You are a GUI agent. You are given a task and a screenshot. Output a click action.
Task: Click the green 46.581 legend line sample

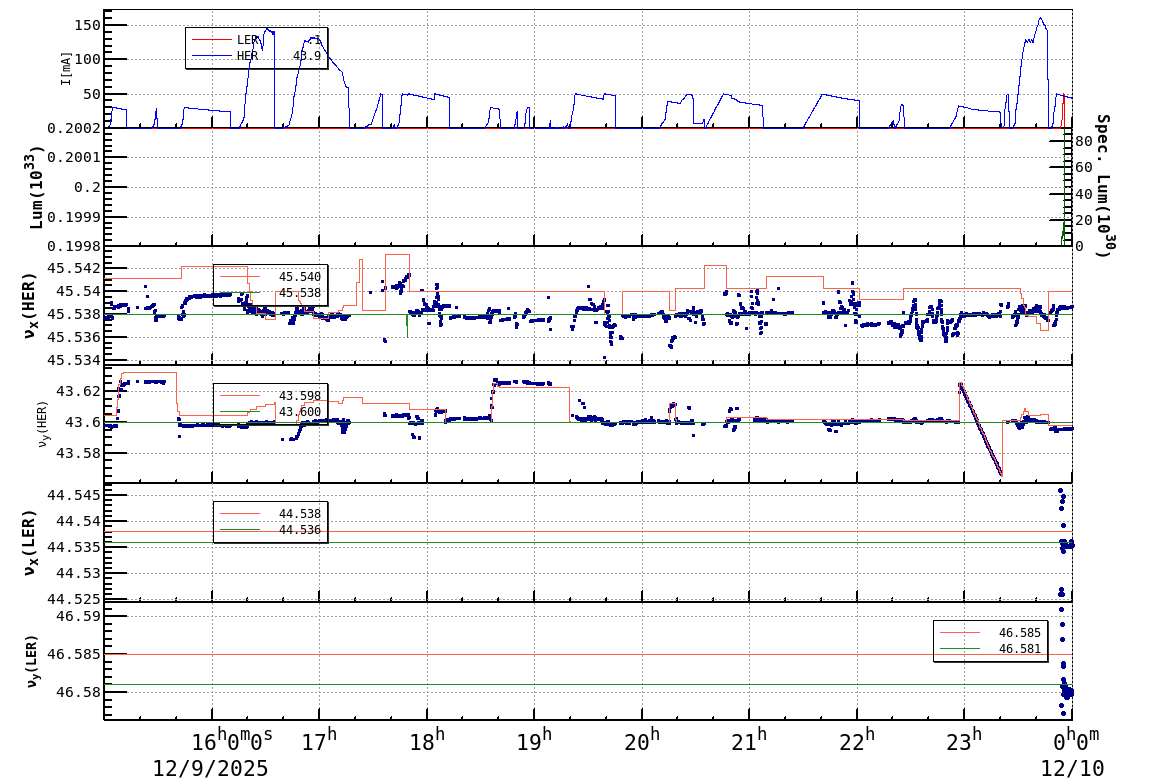point(960,651)
